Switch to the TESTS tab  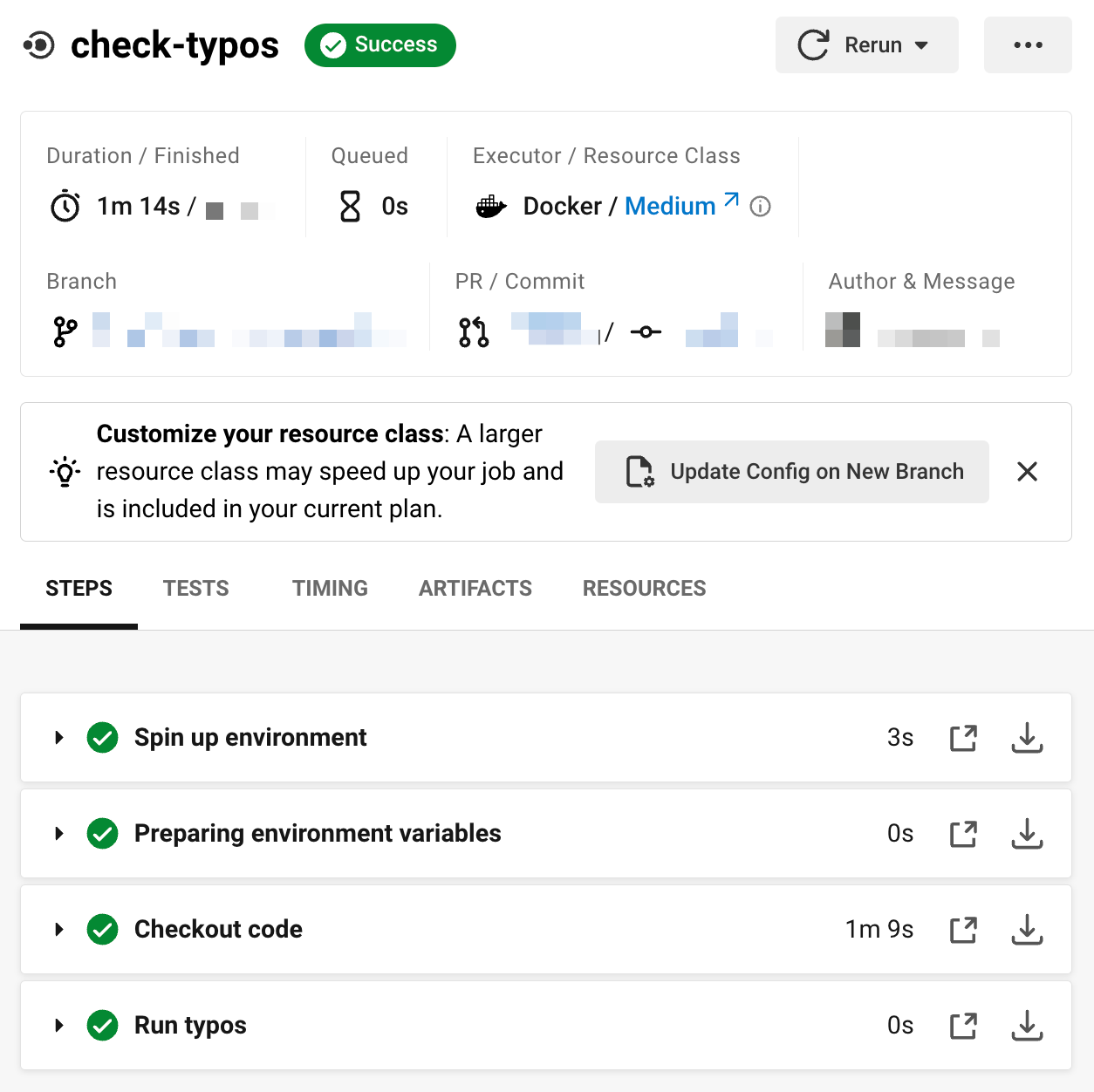pos(196,589)
